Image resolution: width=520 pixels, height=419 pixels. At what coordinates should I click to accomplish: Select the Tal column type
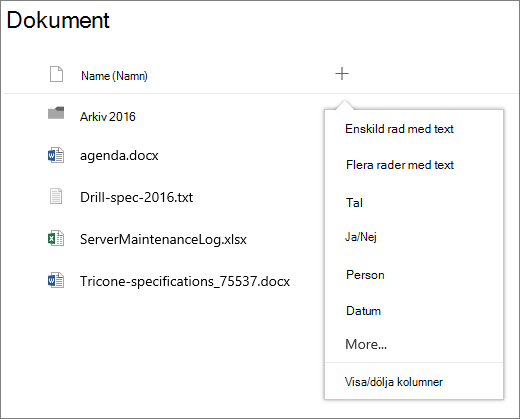(x=354, y=203)
